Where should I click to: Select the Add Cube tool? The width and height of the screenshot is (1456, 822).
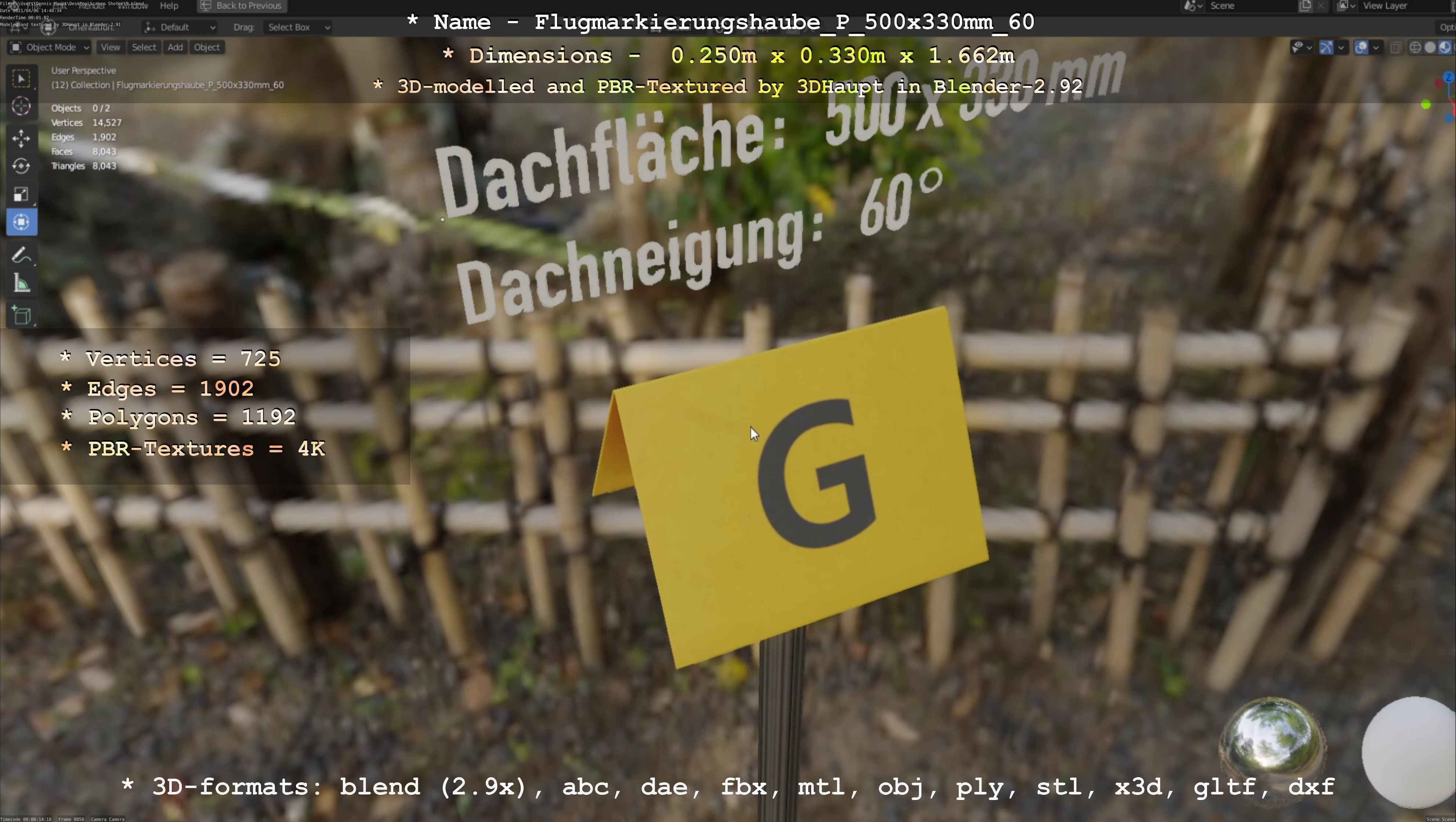(21, 315)
